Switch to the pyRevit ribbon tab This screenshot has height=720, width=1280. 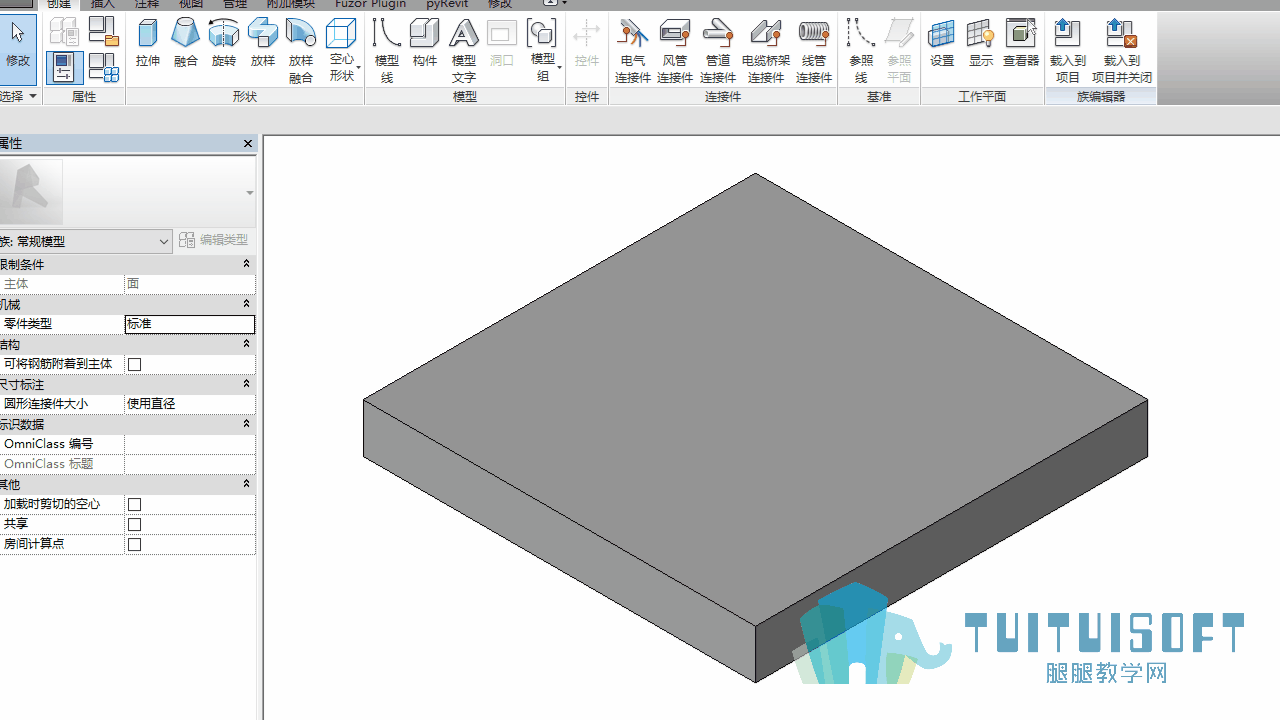[447, 4]
